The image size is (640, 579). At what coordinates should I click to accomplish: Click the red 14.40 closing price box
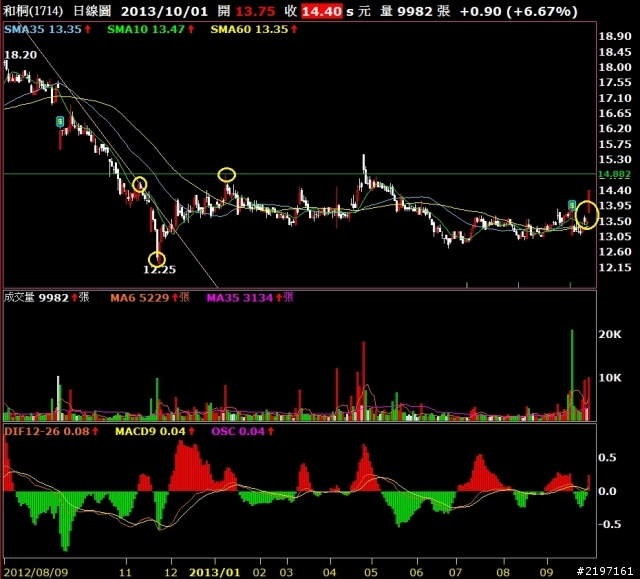pos(322,11)
